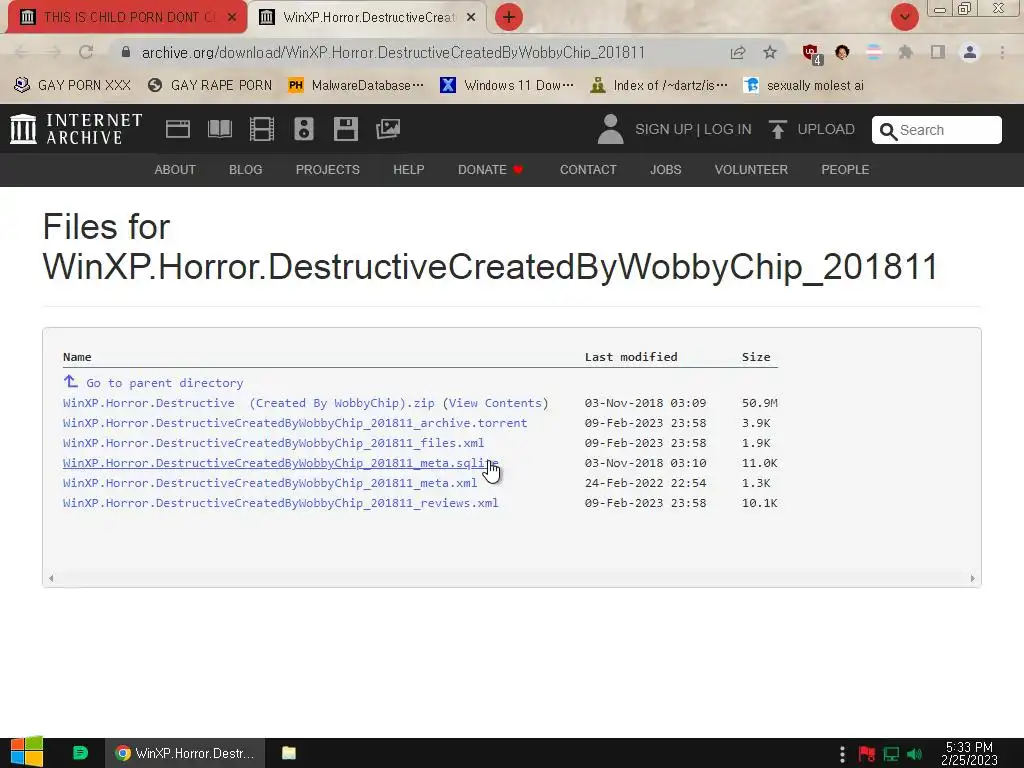Open the BLOG menu item
1024x768 pixels.
246,170
